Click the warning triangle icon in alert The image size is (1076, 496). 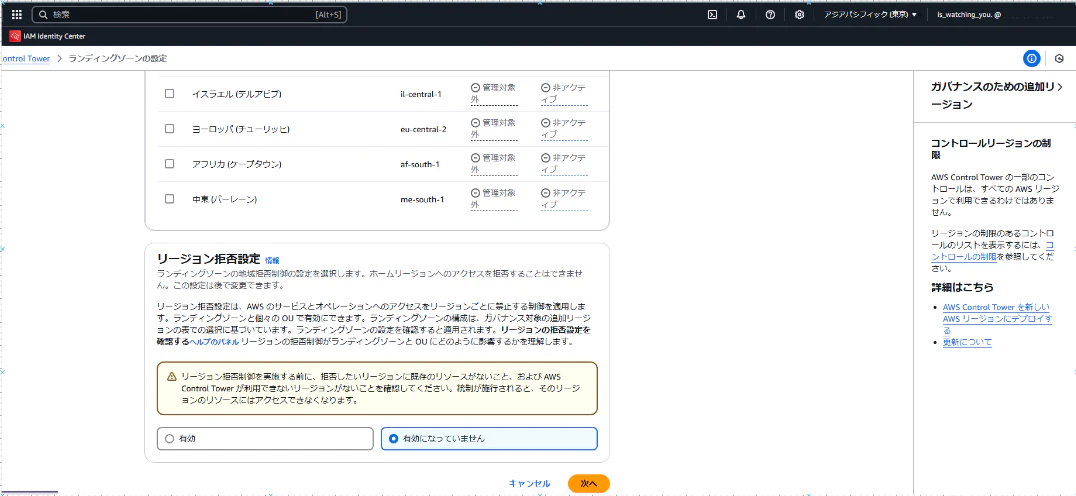click(x=171, y=377)
